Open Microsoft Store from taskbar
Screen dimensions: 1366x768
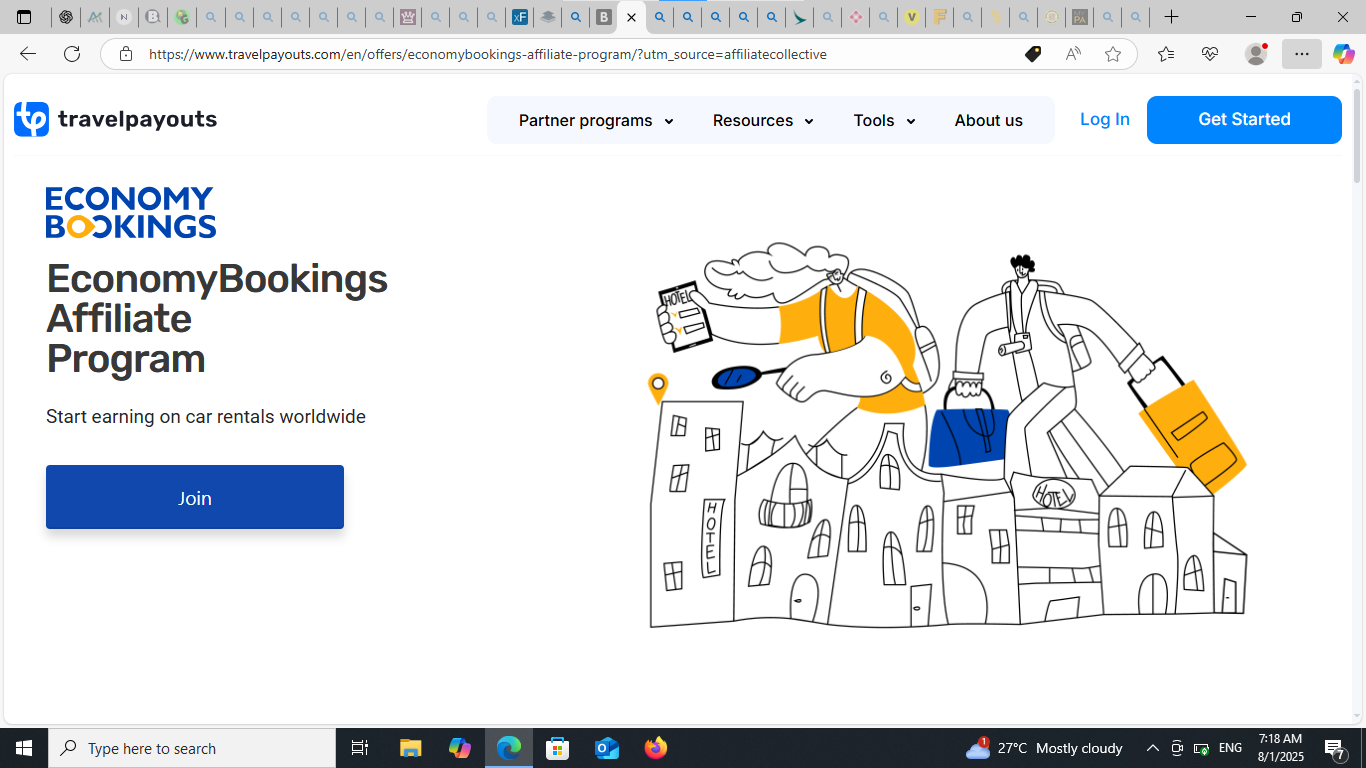coord(558,748)
